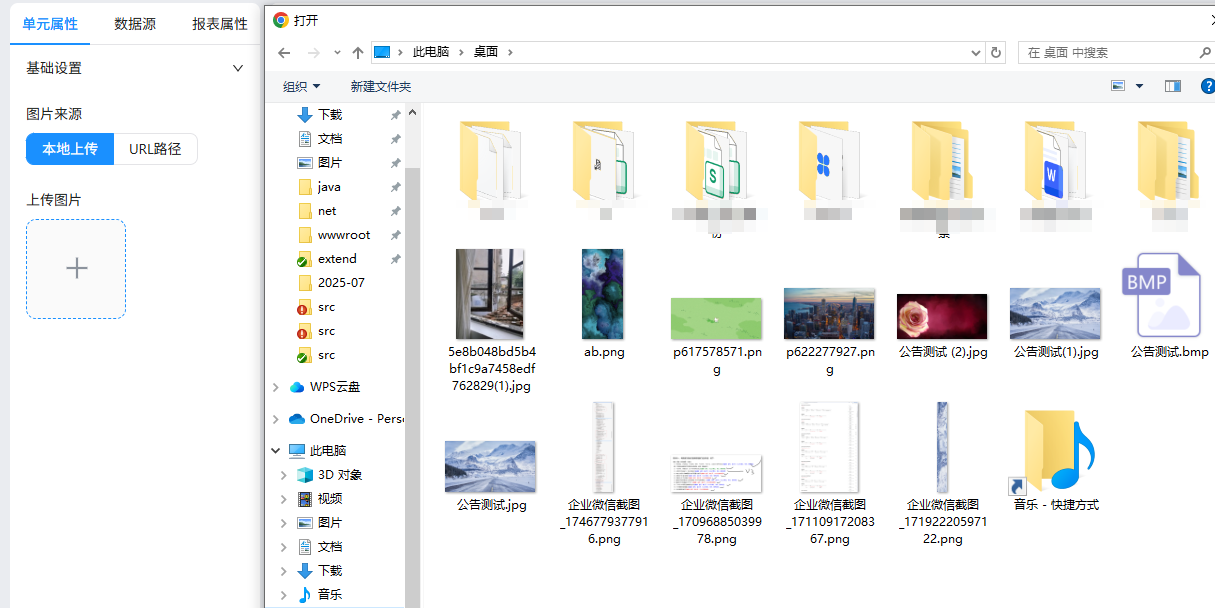Expand the 3D 对象 tree node
The image size is (1215, 608).
click(284, 475)
